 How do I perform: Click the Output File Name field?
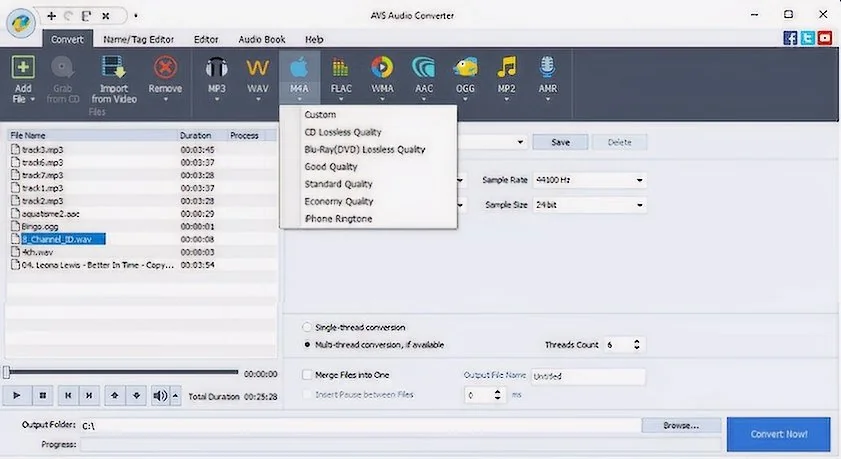(x=588, y=376)
